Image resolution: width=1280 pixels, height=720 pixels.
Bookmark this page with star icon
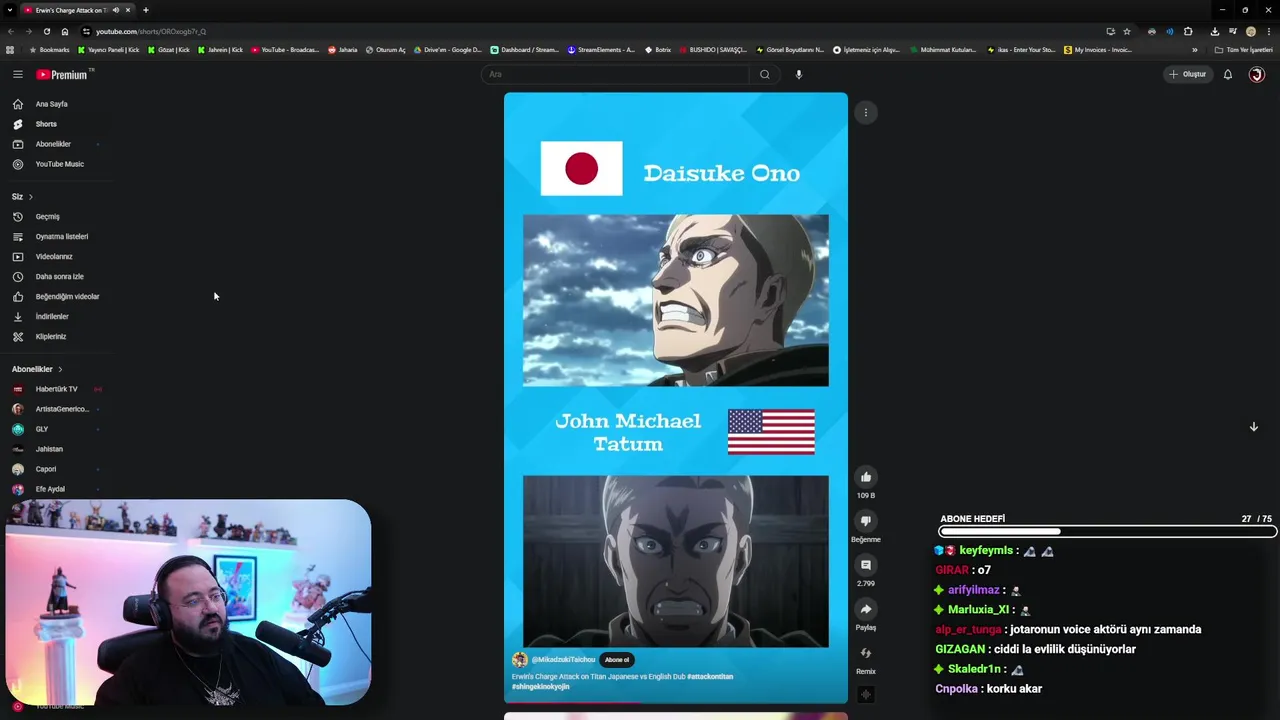click(1127, 31)
